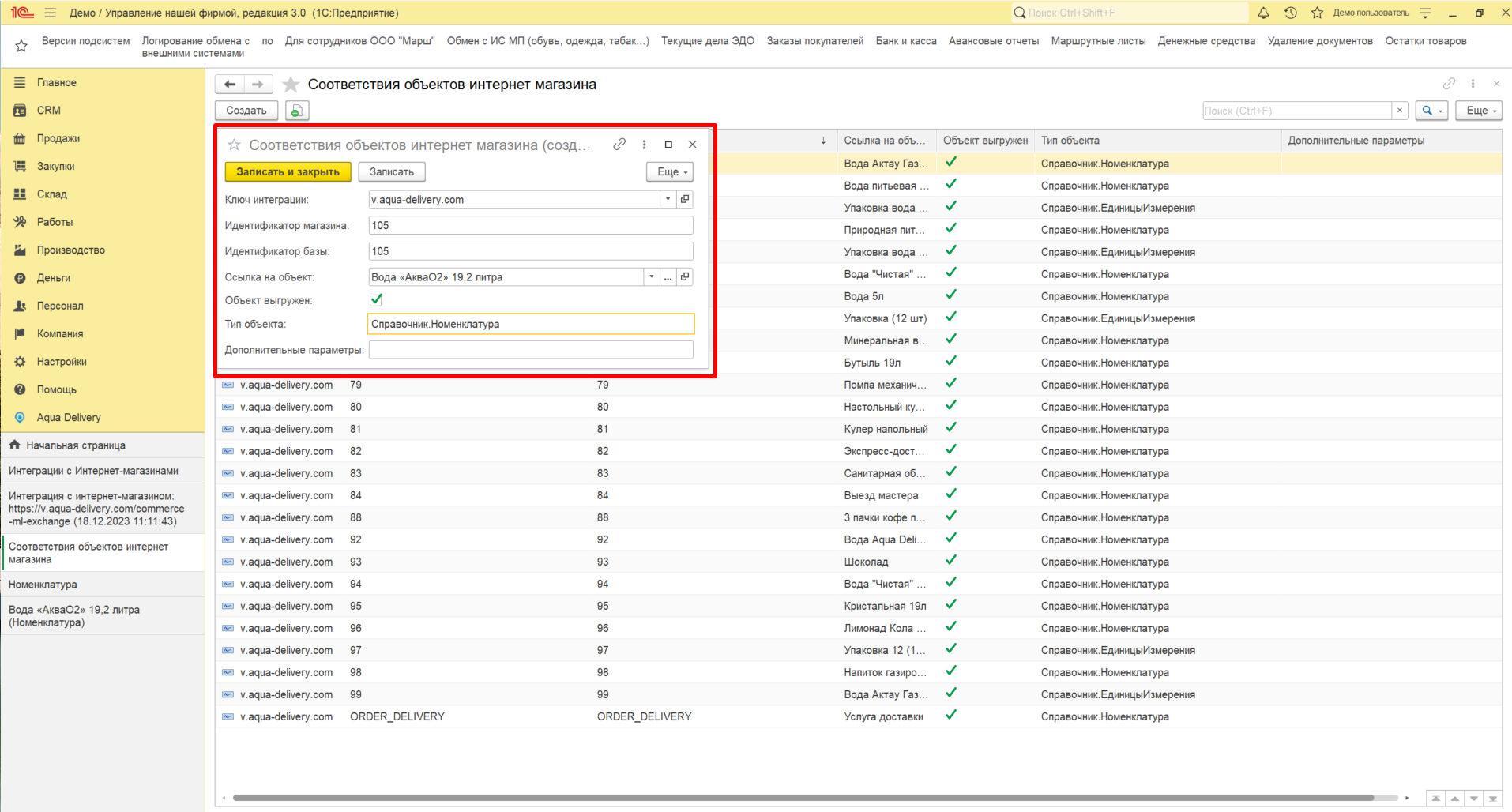Click Дополнительные параметры input field

(x=531, y=350)
